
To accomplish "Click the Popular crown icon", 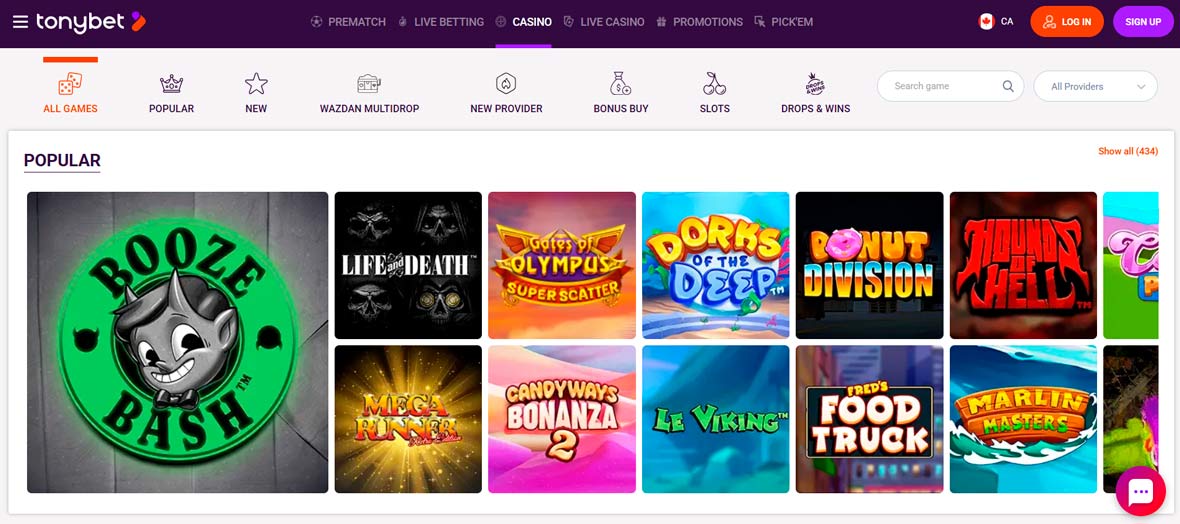I will tap(172, 84).
